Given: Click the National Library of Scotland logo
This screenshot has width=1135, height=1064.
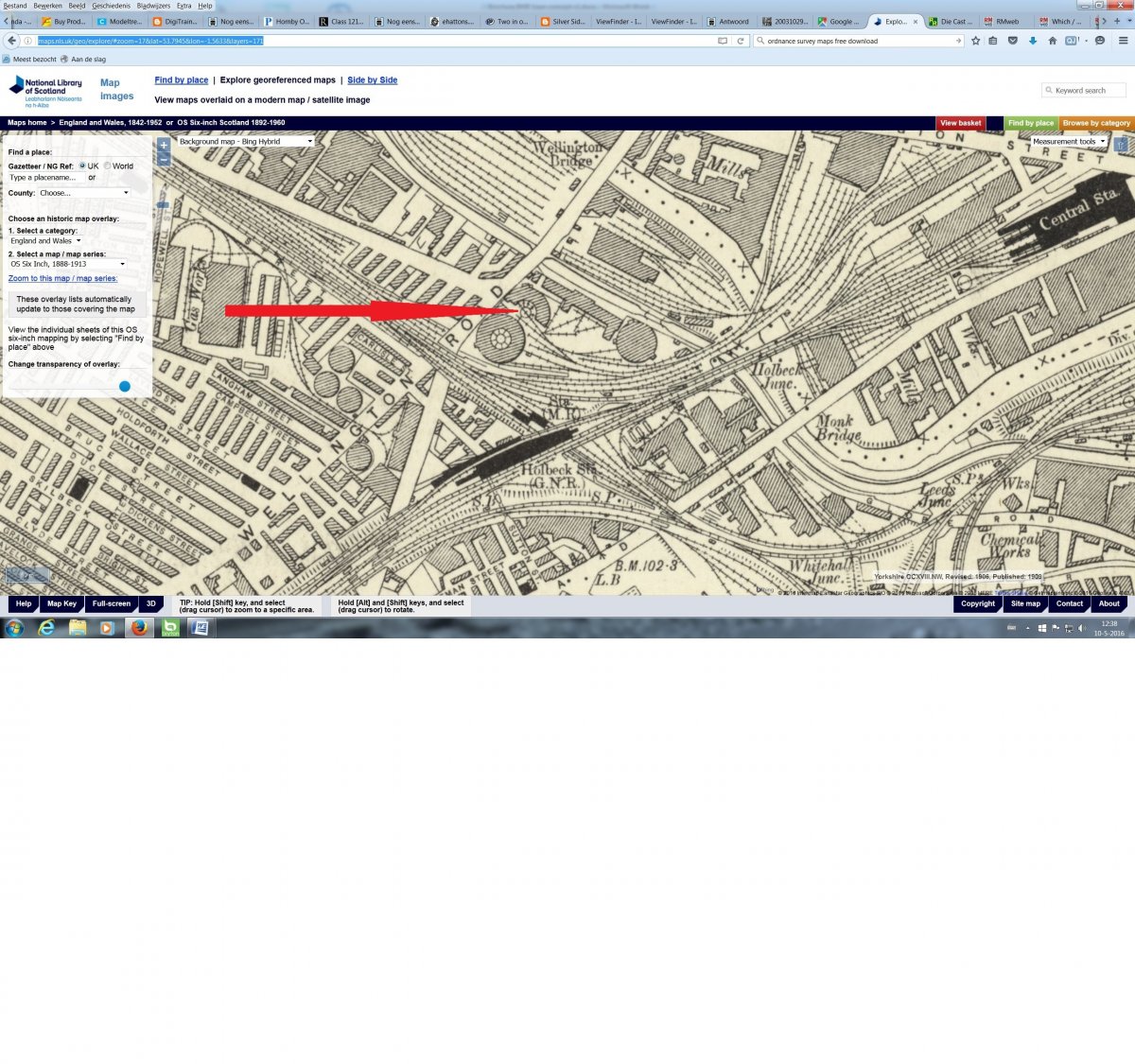Looking at the screenshot, I should click(x=45, y=91).
